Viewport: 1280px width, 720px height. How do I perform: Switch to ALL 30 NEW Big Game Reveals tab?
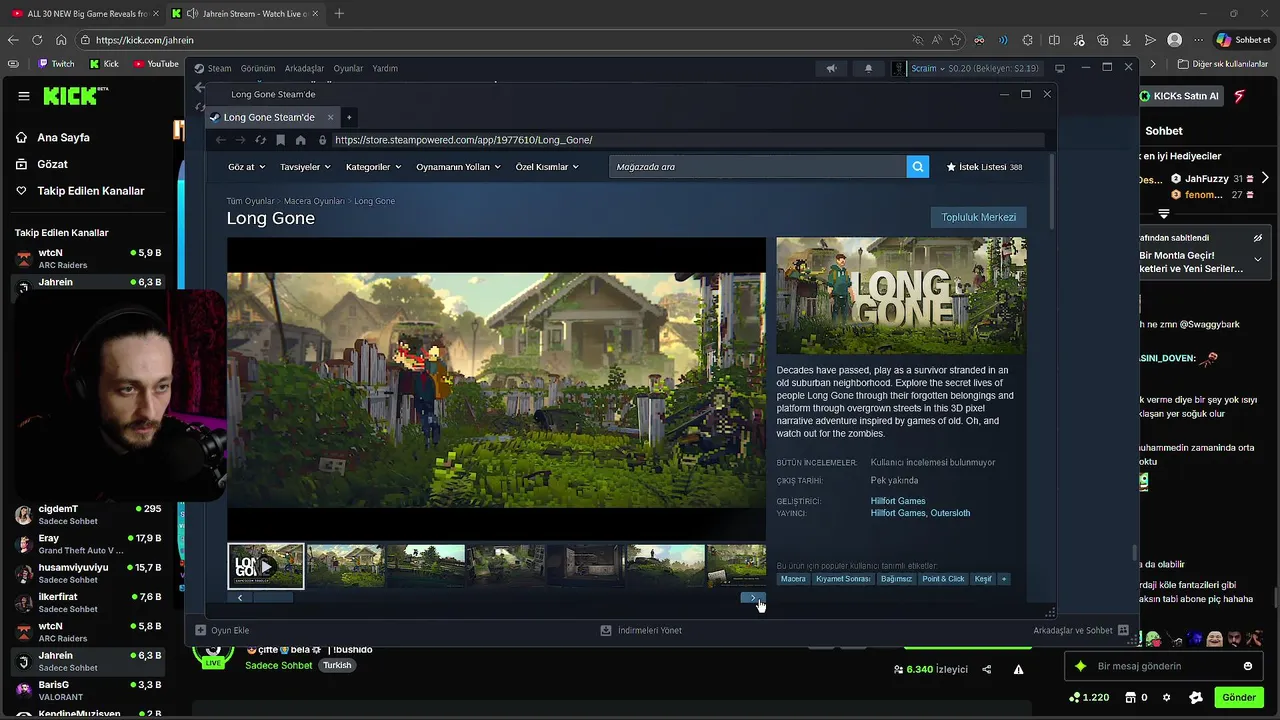tap(86, 14)
